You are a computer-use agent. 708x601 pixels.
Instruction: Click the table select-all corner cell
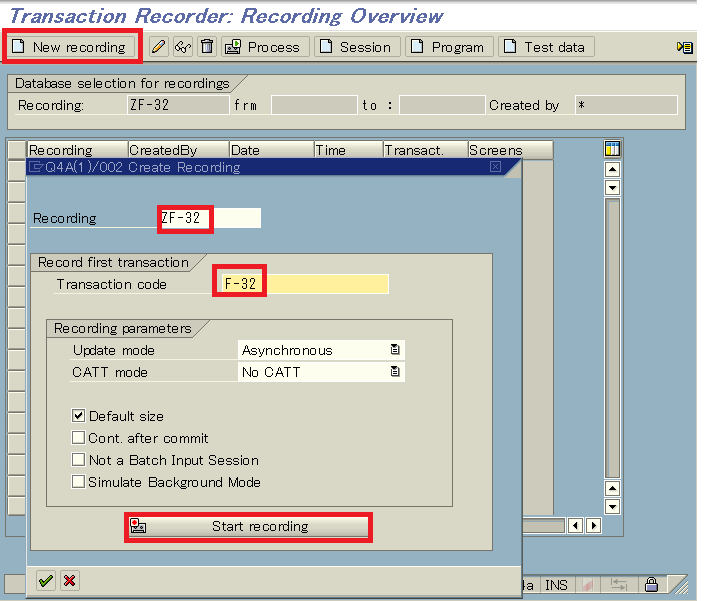click(17, 150)
